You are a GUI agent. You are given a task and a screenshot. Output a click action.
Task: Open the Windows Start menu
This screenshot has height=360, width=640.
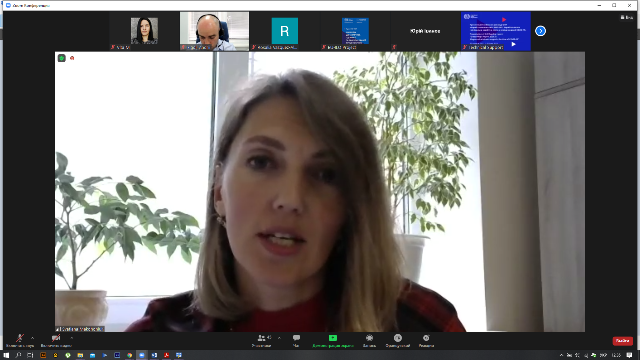pyautogui.click(x=6, y=355)
